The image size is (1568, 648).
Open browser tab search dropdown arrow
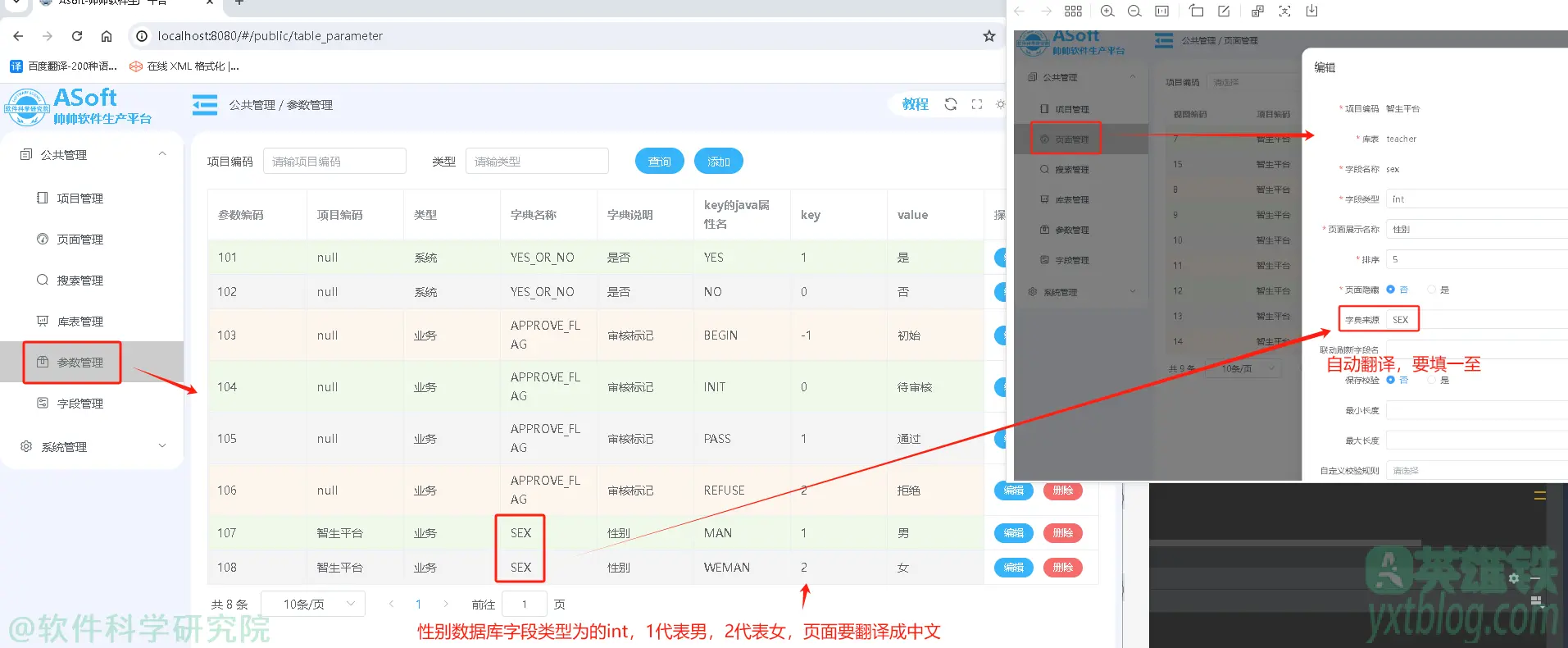[x=16, y=3]
